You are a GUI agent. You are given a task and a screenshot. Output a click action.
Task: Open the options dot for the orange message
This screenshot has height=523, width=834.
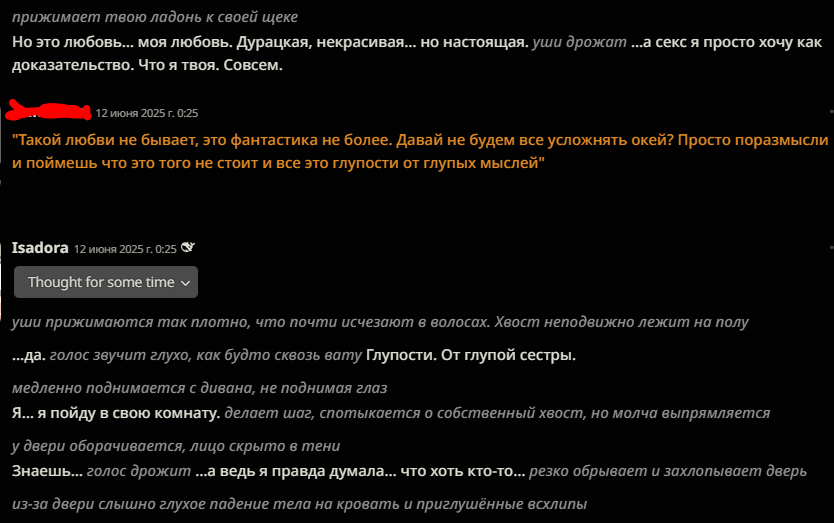click(x=831, y=111)
